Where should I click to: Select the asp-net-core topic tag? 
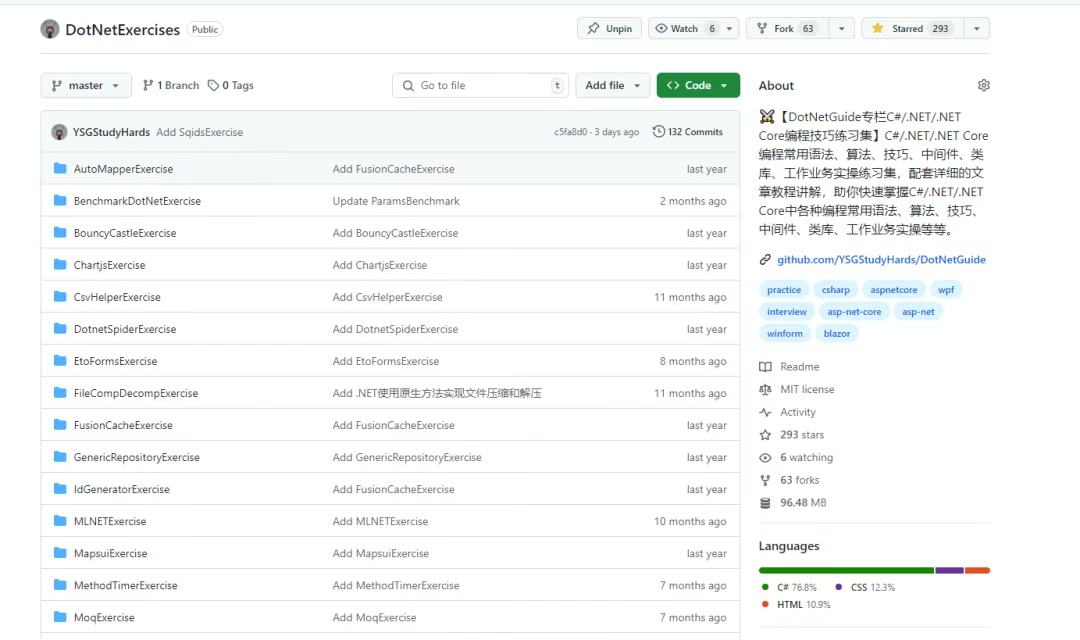point(854,312)
